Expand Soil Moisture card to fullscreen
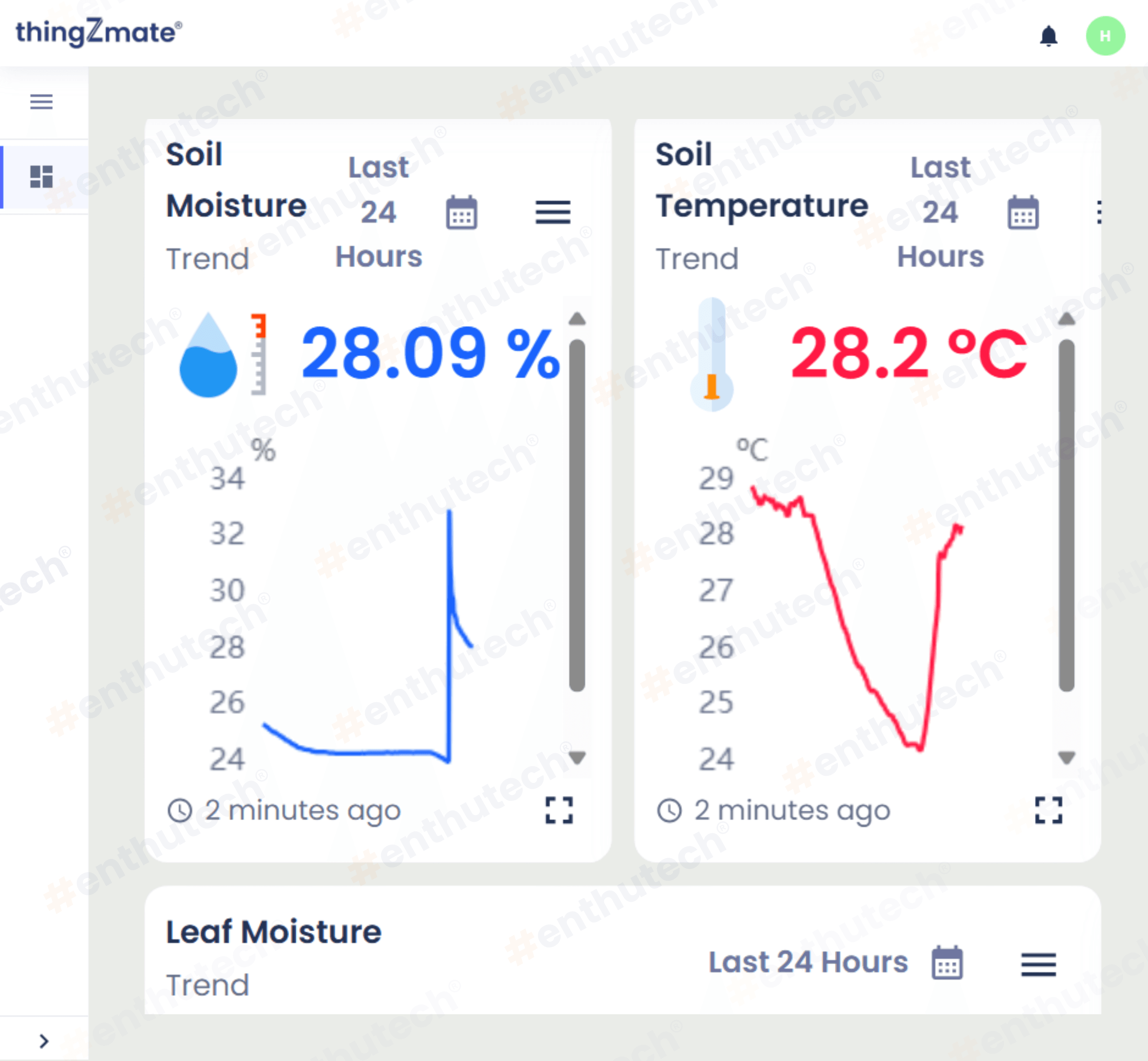1148x1061 pixels. pos(559,810)
